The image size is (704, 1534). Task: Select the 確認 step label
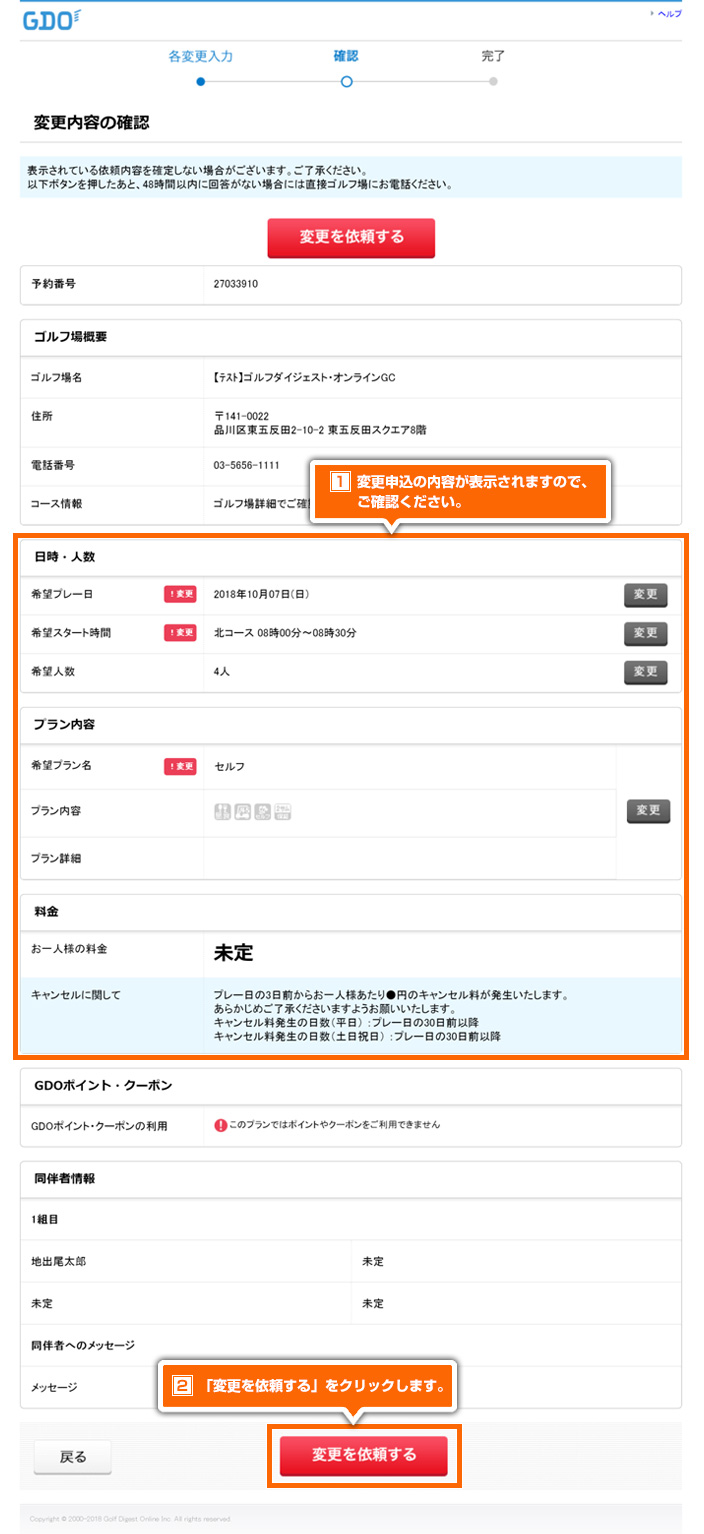345,56
